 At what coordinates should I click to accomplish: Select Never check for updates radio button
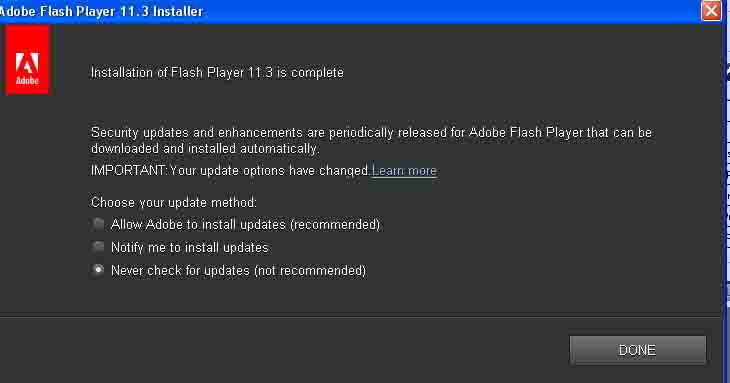98,270
